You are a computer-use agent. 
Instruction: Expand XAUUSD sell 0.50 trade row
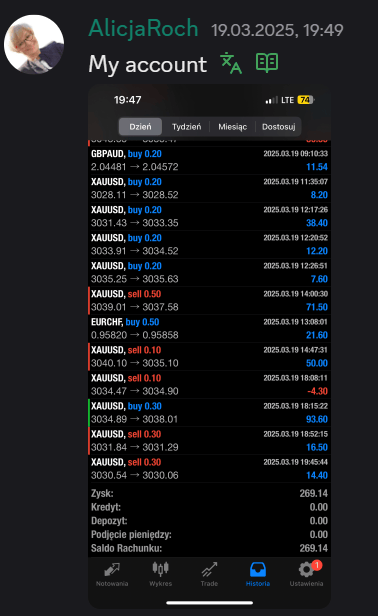pos(209,301)
